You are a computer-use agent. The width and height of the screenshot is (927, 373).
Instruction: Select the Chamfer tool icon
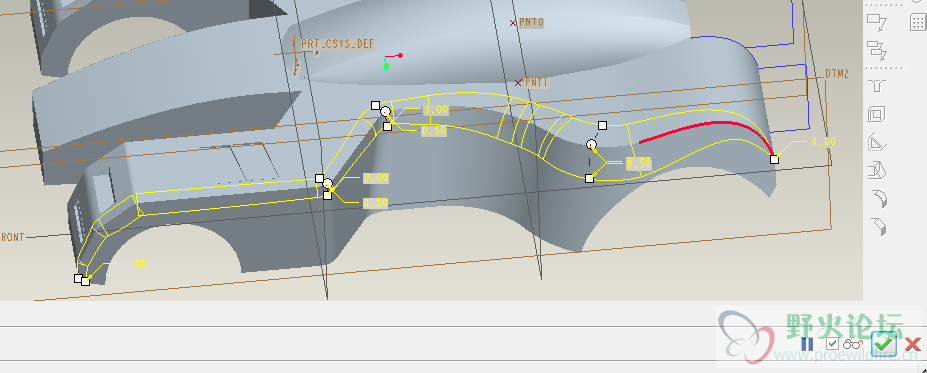click(x=877, y=226)
